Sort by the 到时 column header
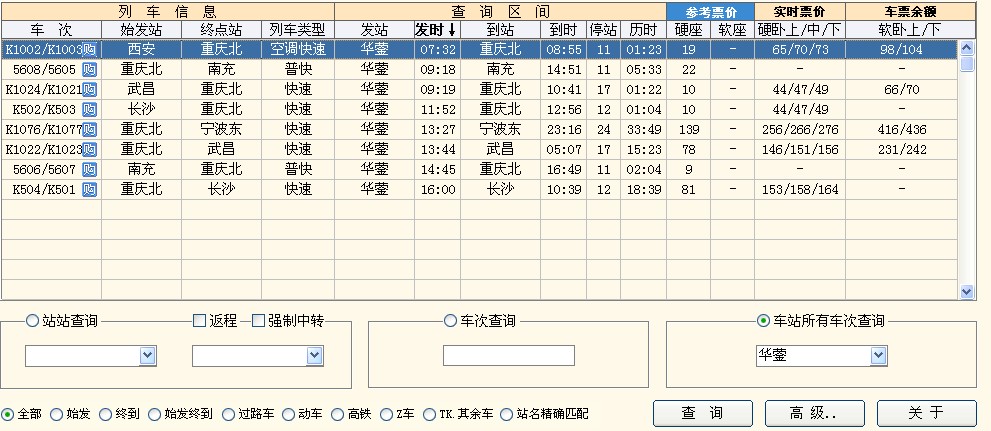Image resolution: width=991 pixels, height=431 pixels. click(x=563, y=30)
